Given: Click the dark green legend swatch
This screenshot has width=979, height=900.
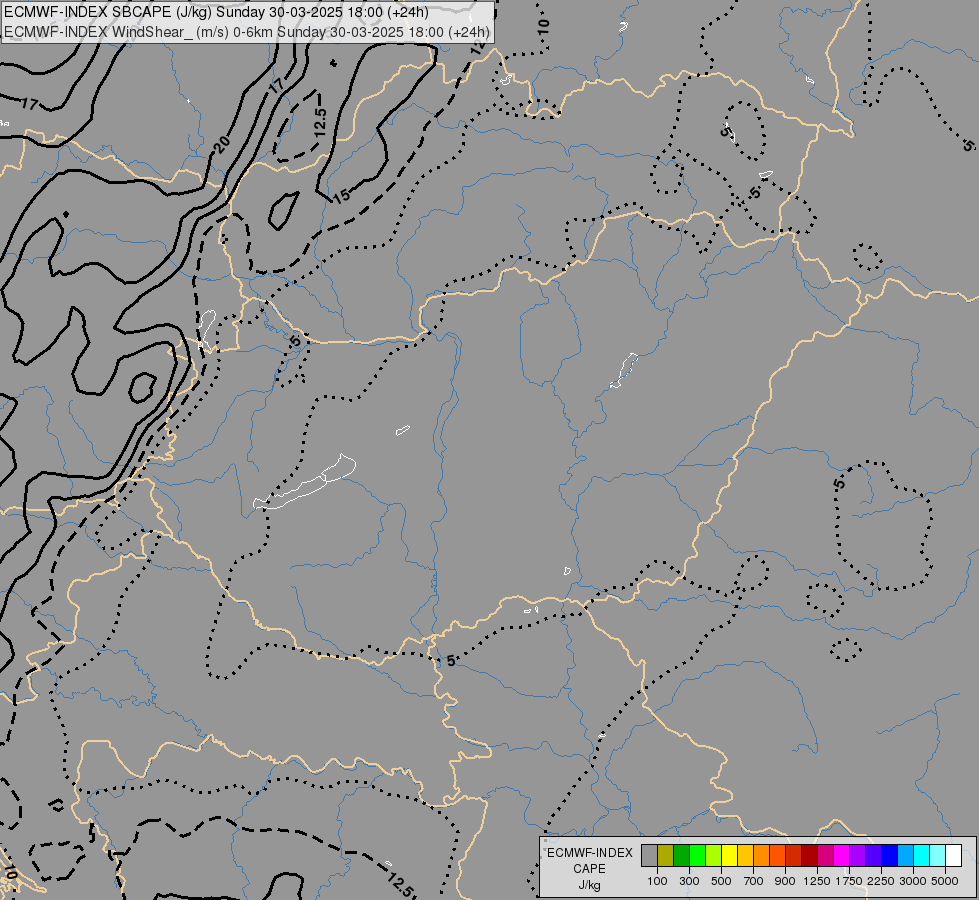Looking at the screenshot, I should pyautogui.click(x=681, y=855).
